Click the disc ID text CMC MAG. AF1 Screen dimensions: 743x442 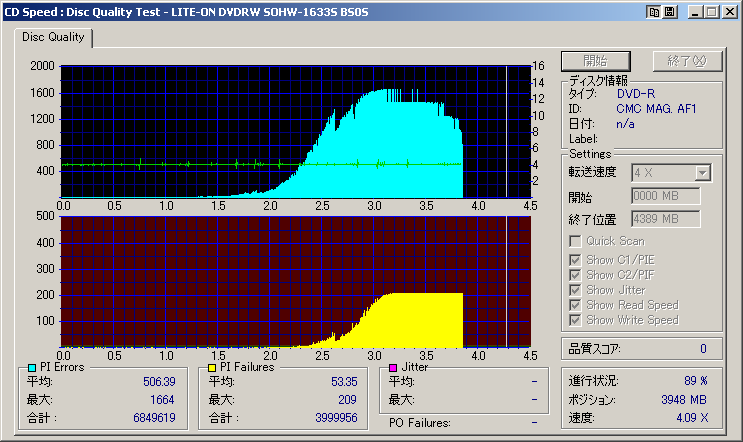pyautogui.click(x=656, y=109)
